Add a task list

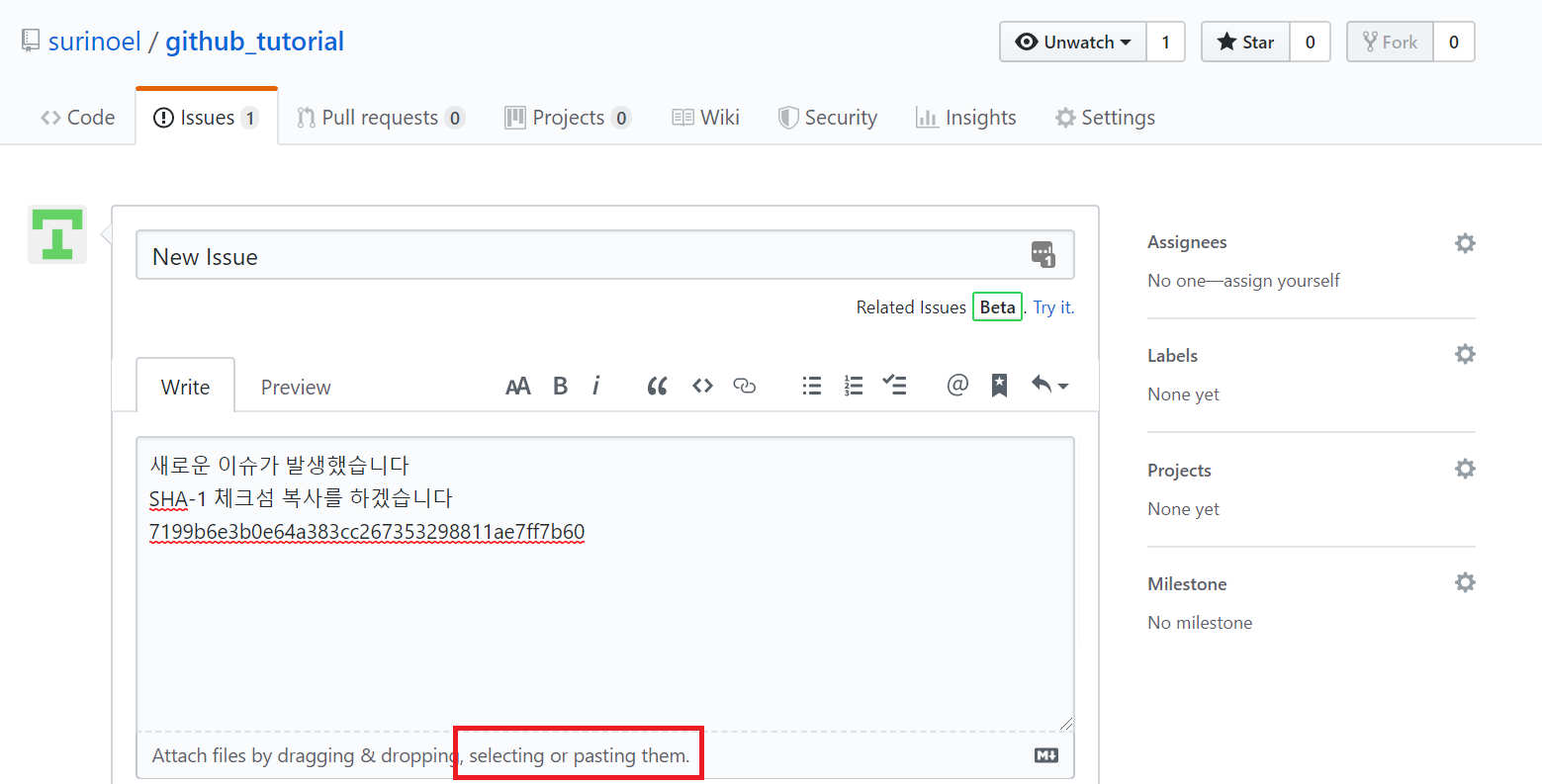(895, 386)
